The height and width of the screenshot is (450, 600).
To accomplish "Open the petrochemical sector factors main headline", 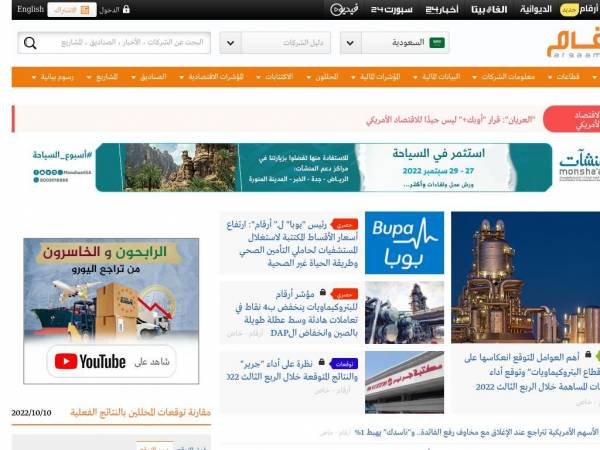I will (x=532, y=372).
